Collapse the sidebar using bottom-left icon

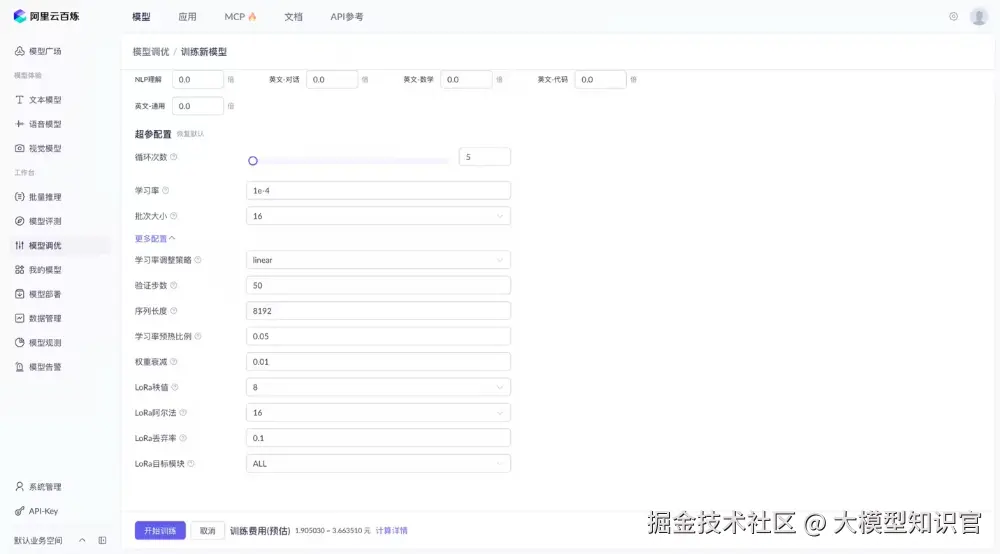coord(102,540)
